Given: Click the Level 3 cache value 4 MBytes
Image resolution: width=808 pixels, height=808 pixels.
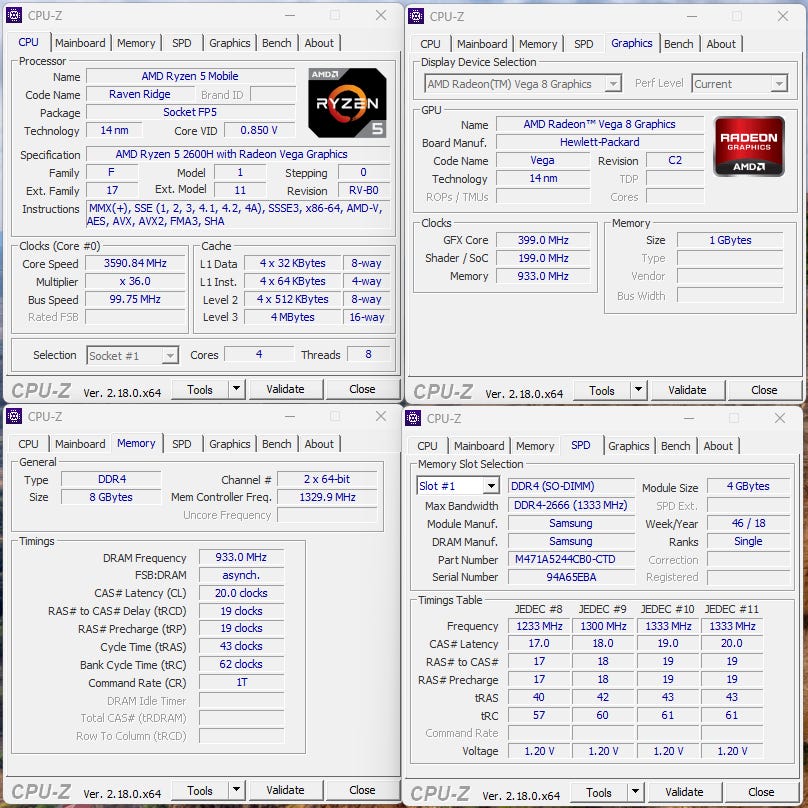Looking at the screenshot, I should [x=292, y=317].
